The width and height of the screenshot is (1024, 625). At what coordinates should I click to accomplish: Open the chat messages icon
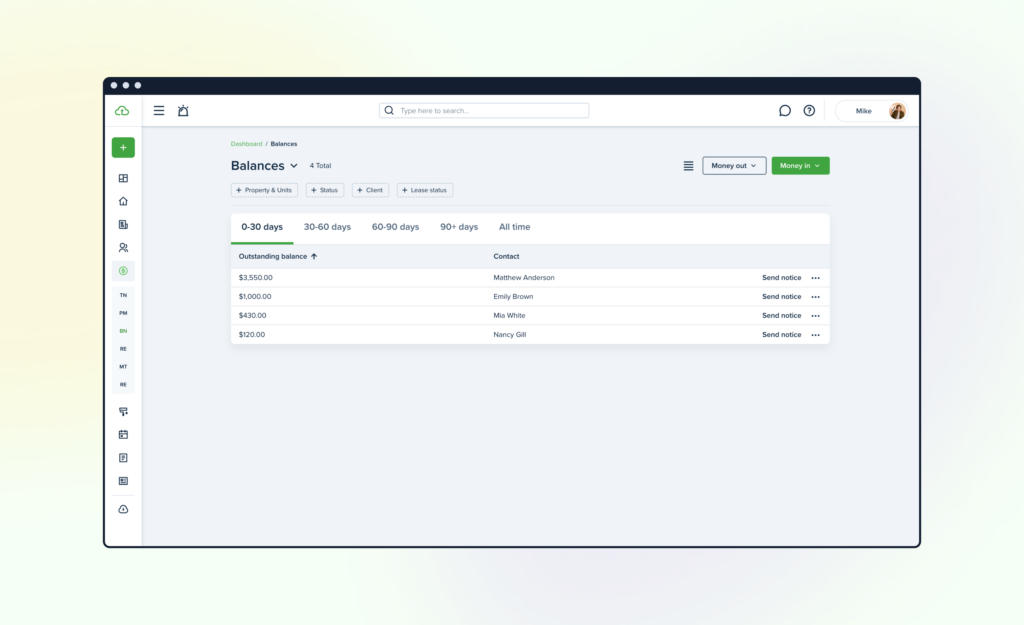(x=785, y=110)
